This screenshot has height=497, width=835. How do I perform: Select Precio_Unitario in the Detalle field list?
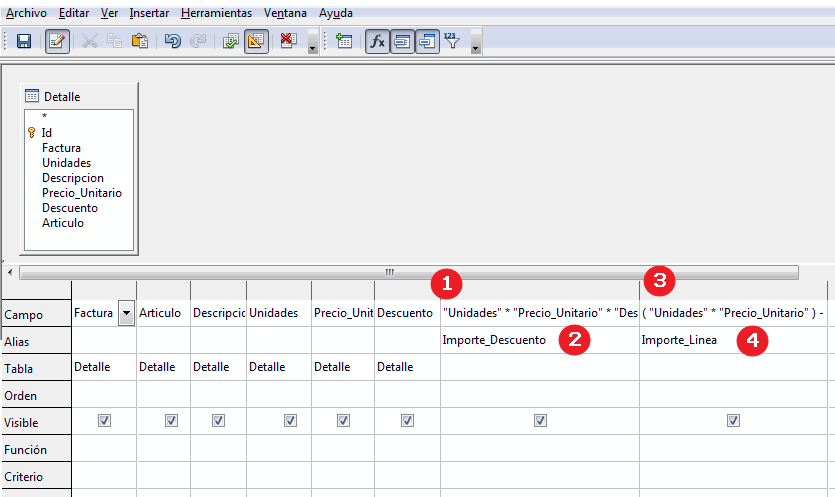81,192
